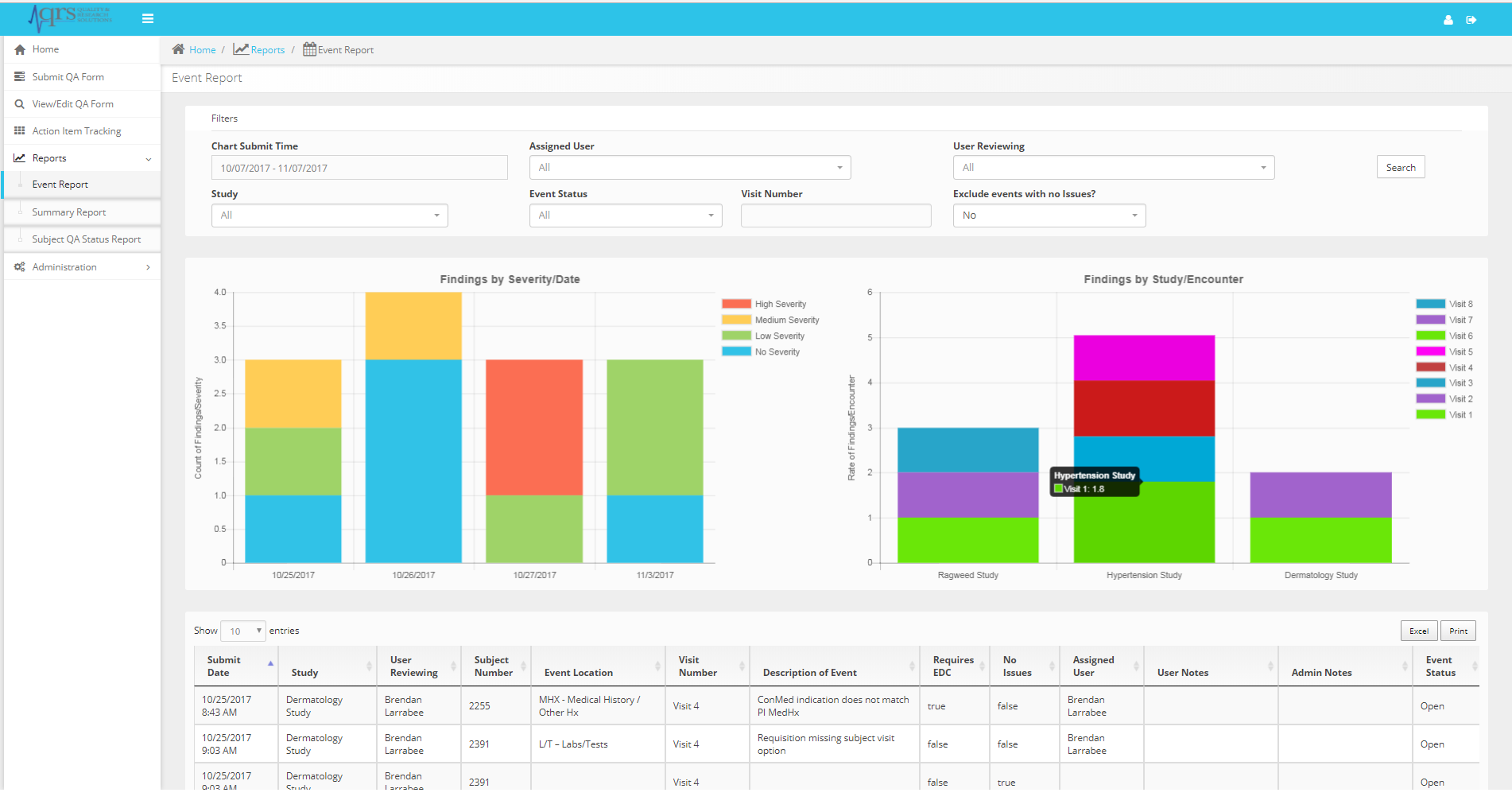This screenshot has height=808, width=1512.
Task: Open the Assigned User dropdown
Action: 689,168
